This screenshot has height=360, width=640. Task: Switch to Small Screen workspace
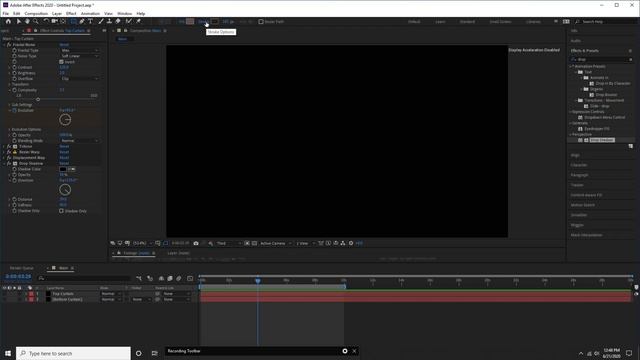pyautogui.click(x=500, y=22)
